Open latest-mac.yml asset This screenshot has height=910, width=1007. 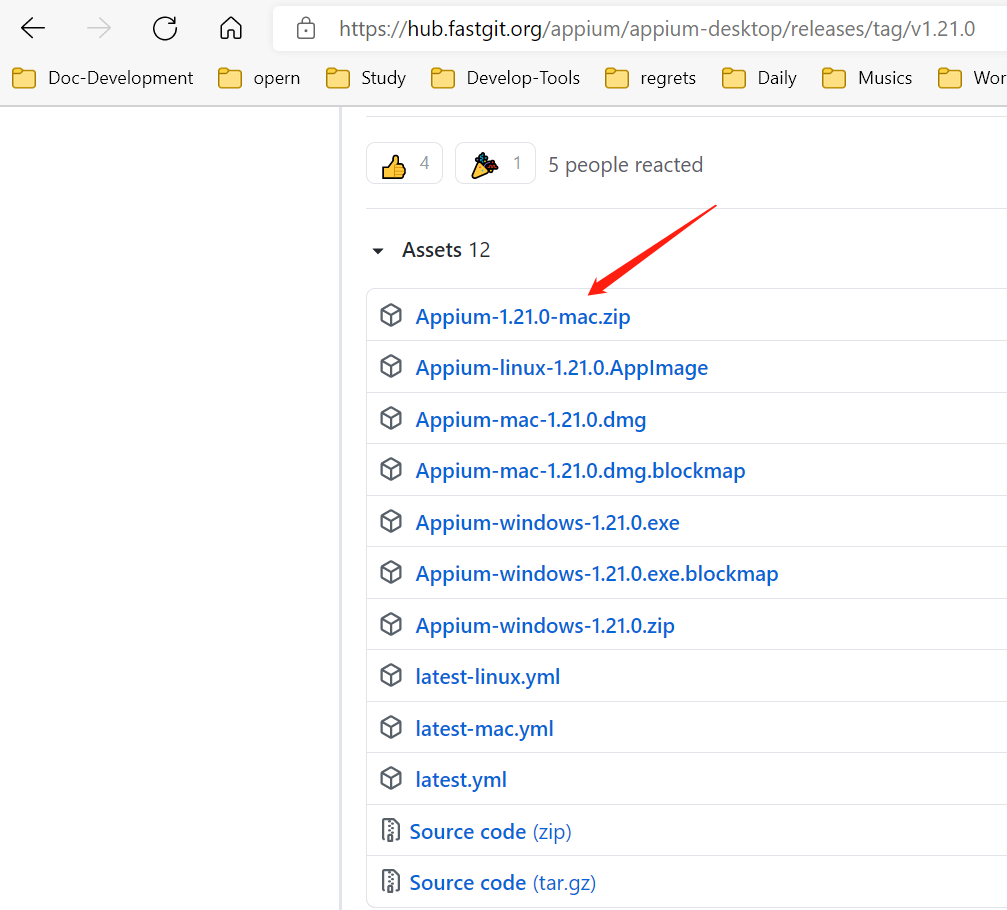pos(484,729)
